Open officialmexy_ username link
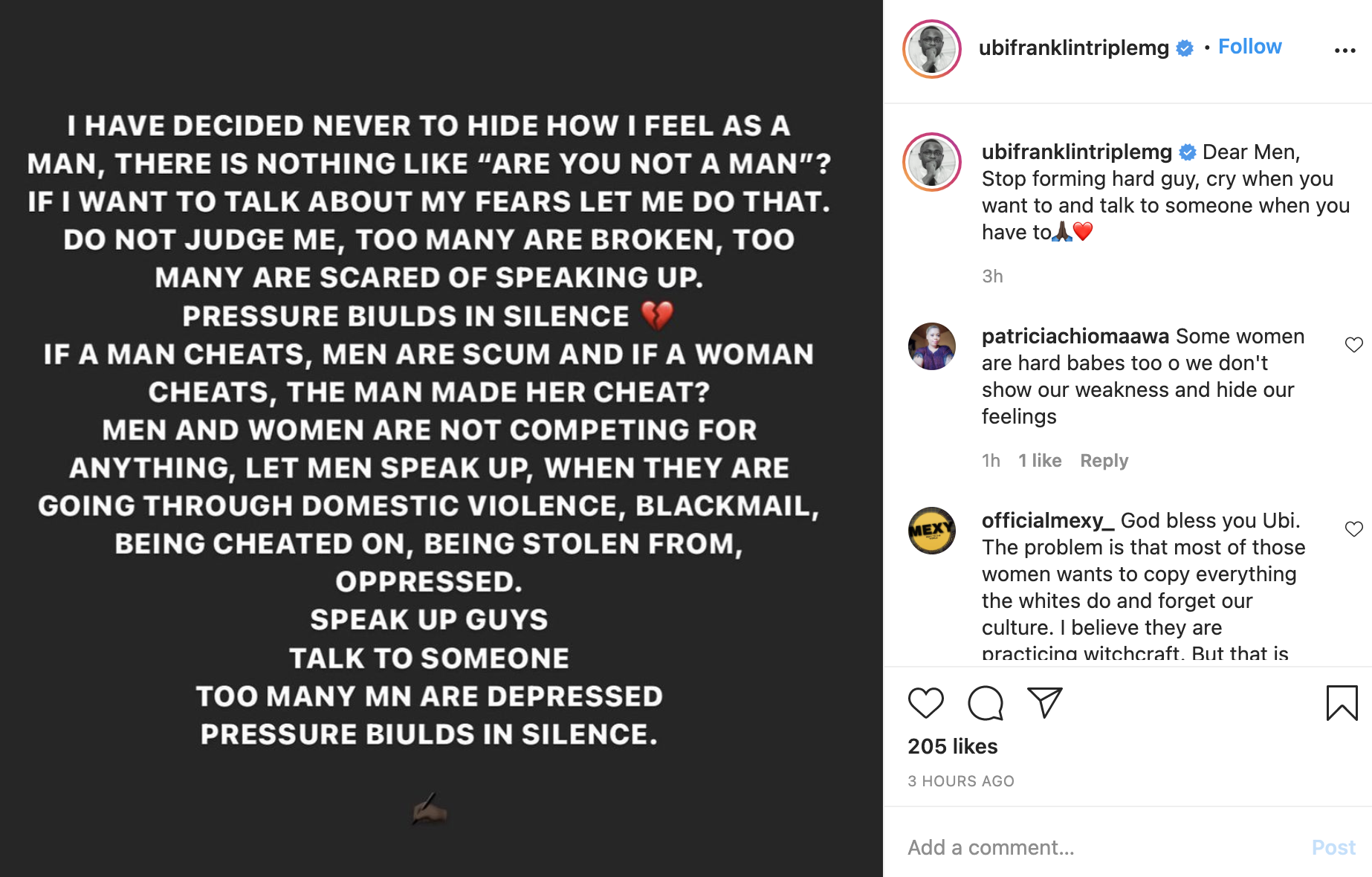 click(x=1047, y=521)
